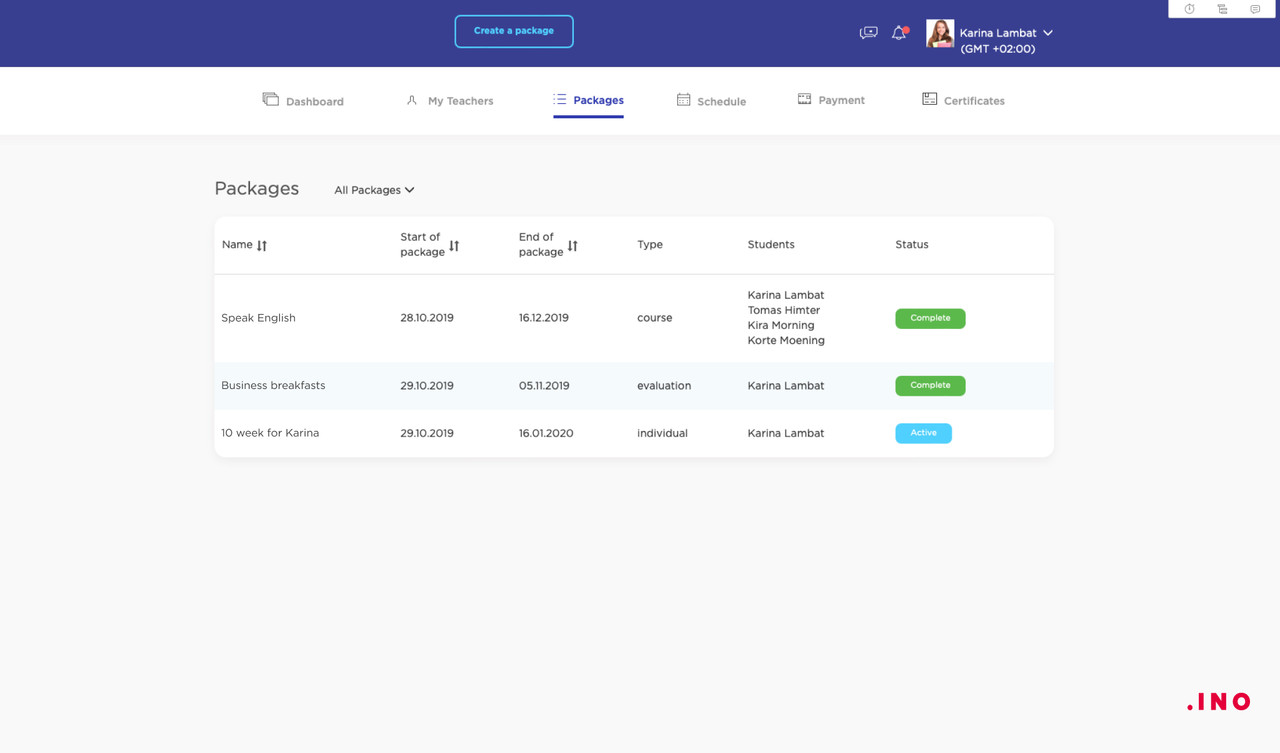Click Complete status of Business breakfasts
This screenshot has height=753, width=1280.
click(930, 385)
